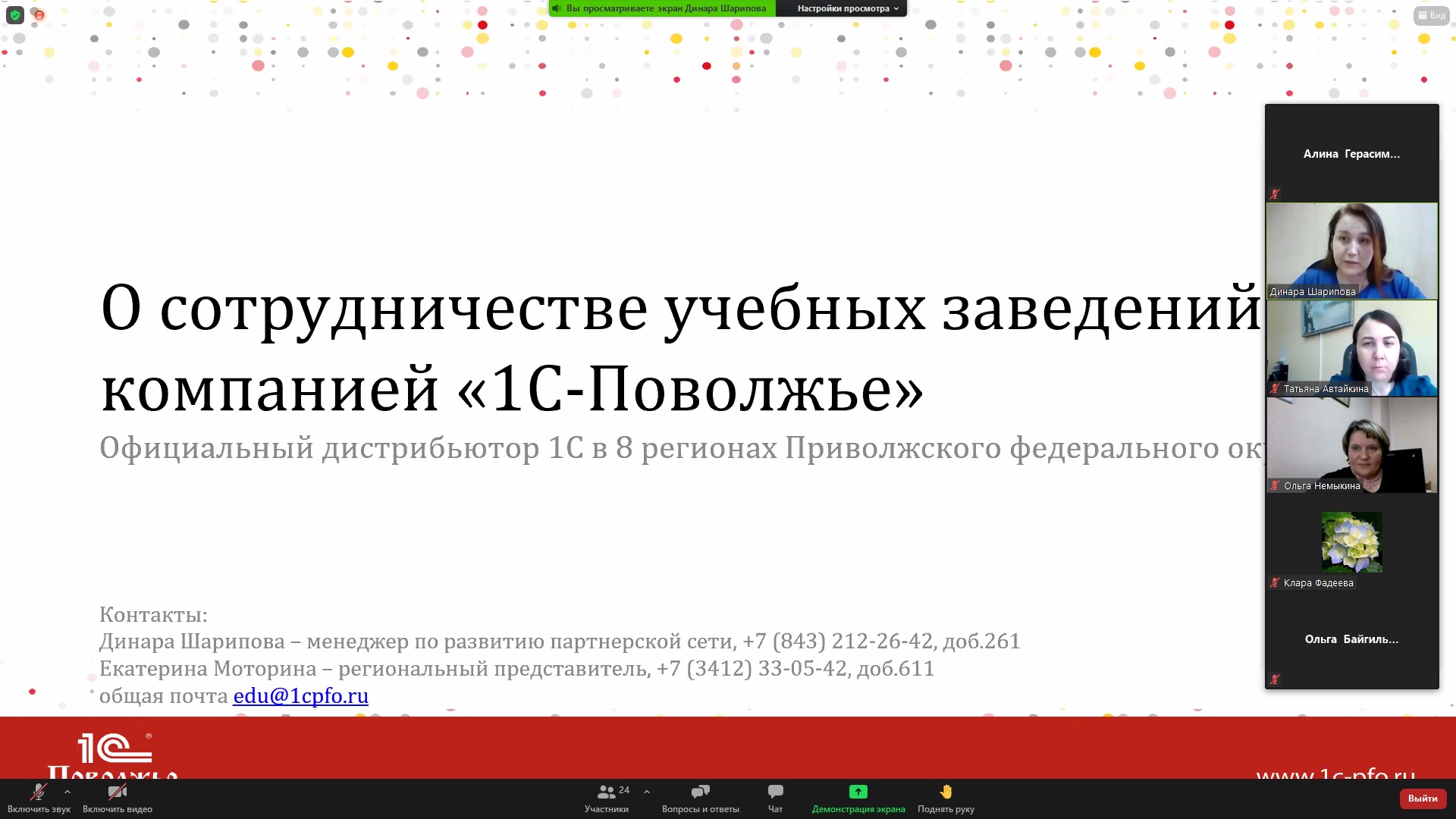Select Динара Шарипова video thumbnail
Image resolution: width=1456 pixels, height=819 pixels.
(1352, 251)
